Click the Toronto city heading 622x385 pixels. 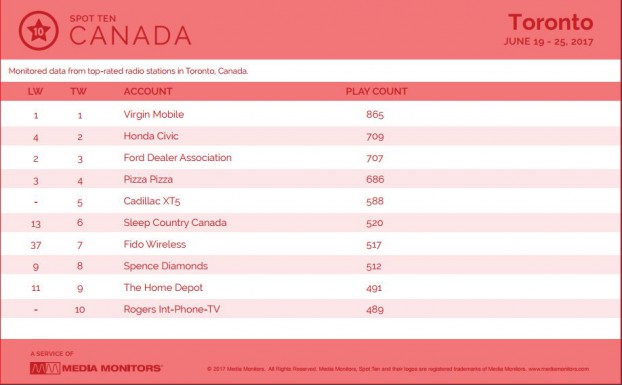coord(551,22)
